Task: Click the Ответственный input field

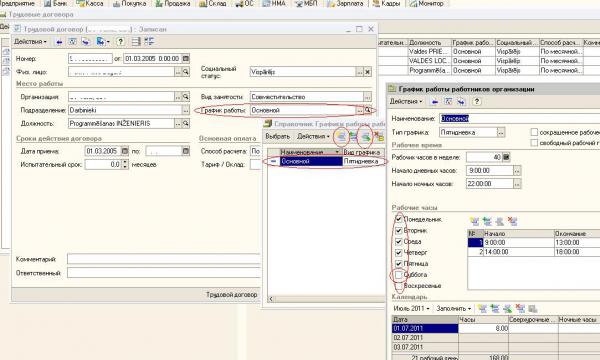Action: point(164,273)
